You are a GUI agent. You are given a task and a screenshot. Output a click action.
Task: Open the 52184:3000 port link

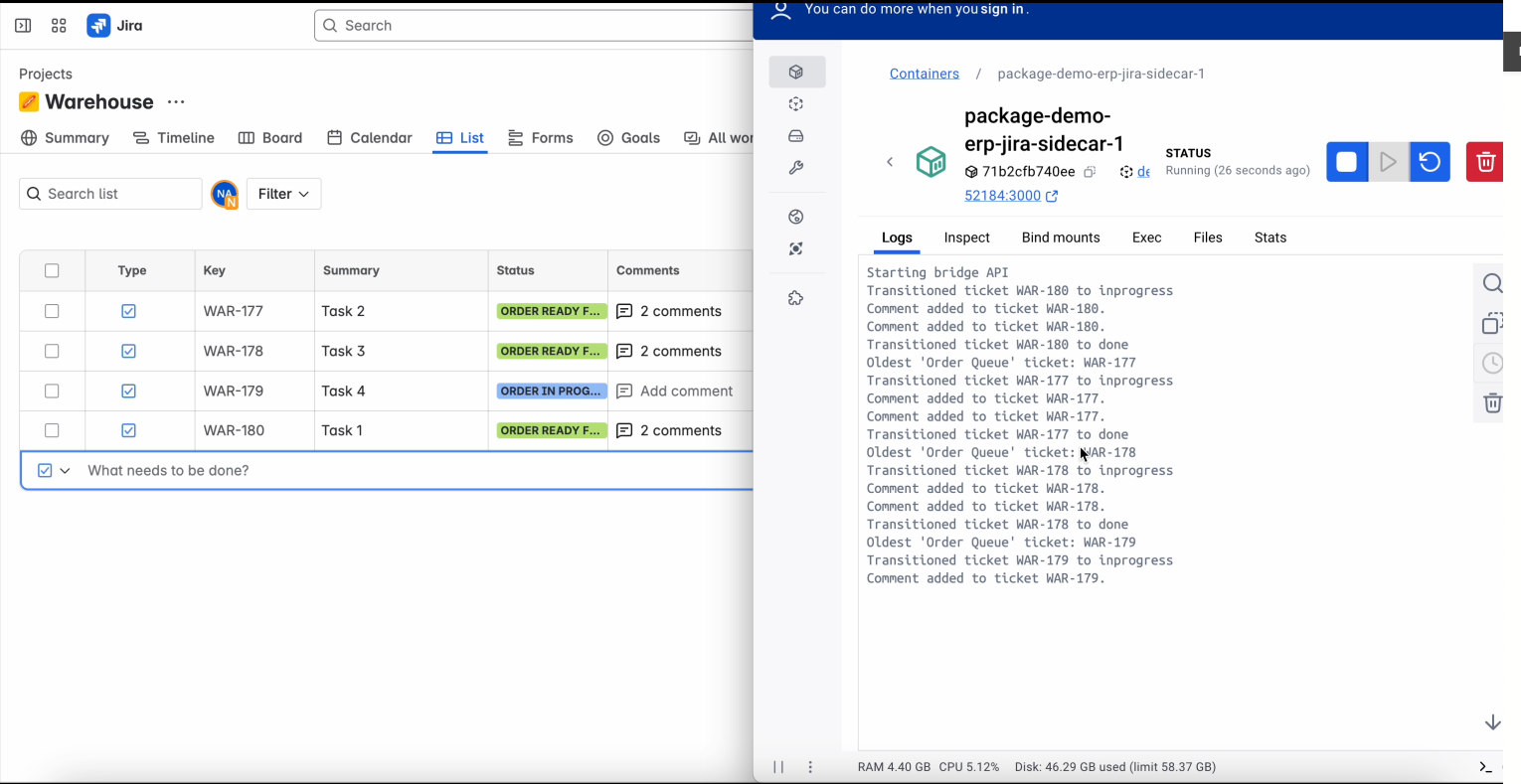(x=1003, y=196)
